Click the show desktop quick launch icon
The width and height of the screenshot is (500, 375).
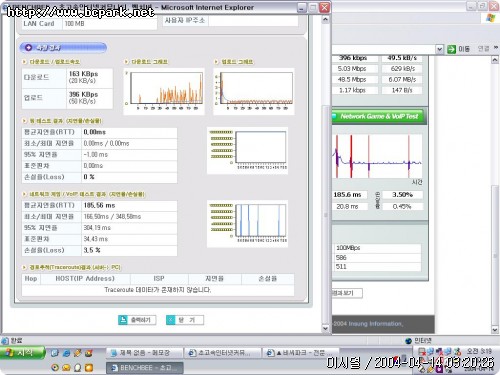pos(55,353)
